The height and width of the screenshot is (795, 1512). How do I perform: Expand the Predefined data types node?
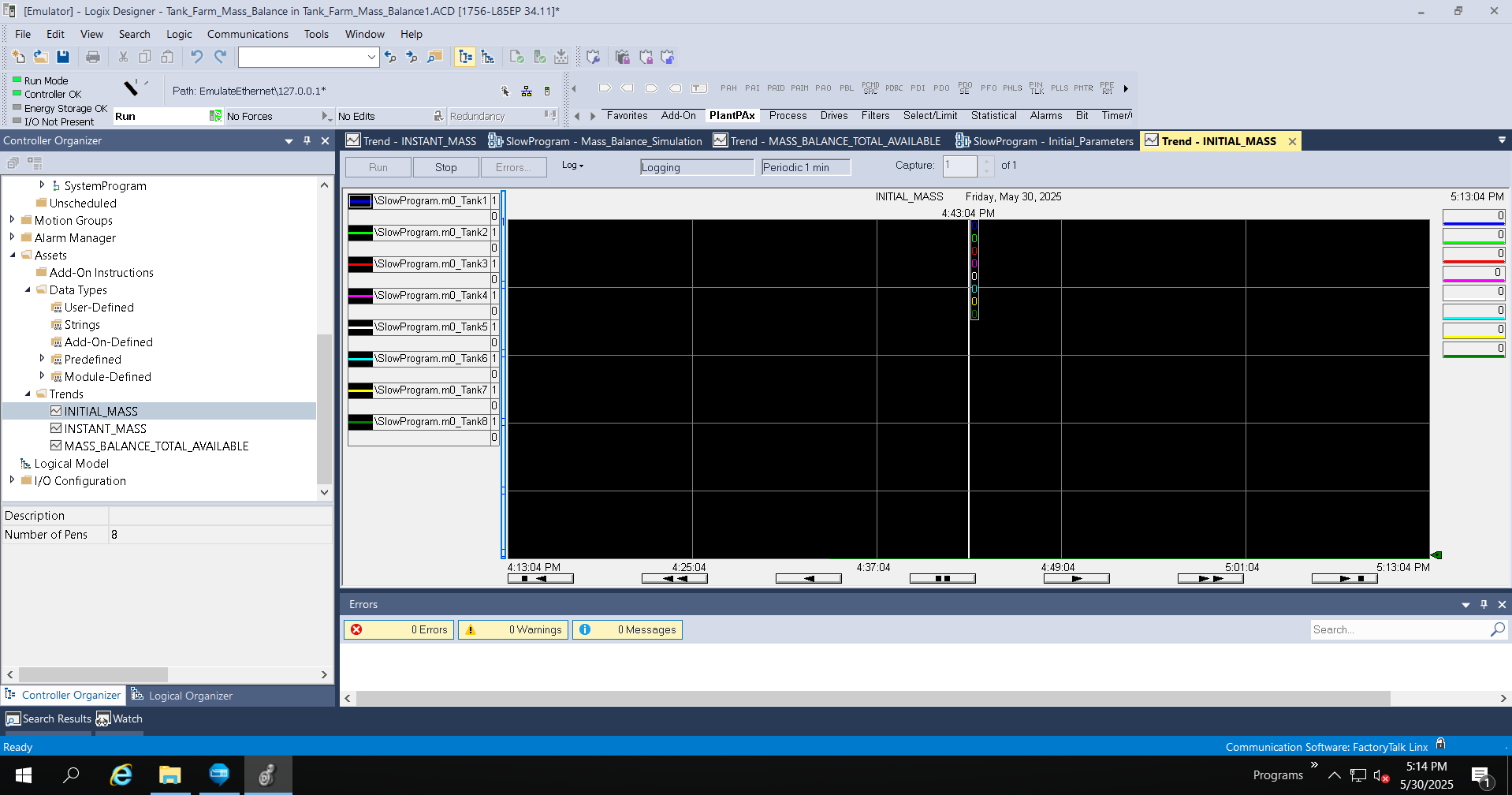click(42, 359)
